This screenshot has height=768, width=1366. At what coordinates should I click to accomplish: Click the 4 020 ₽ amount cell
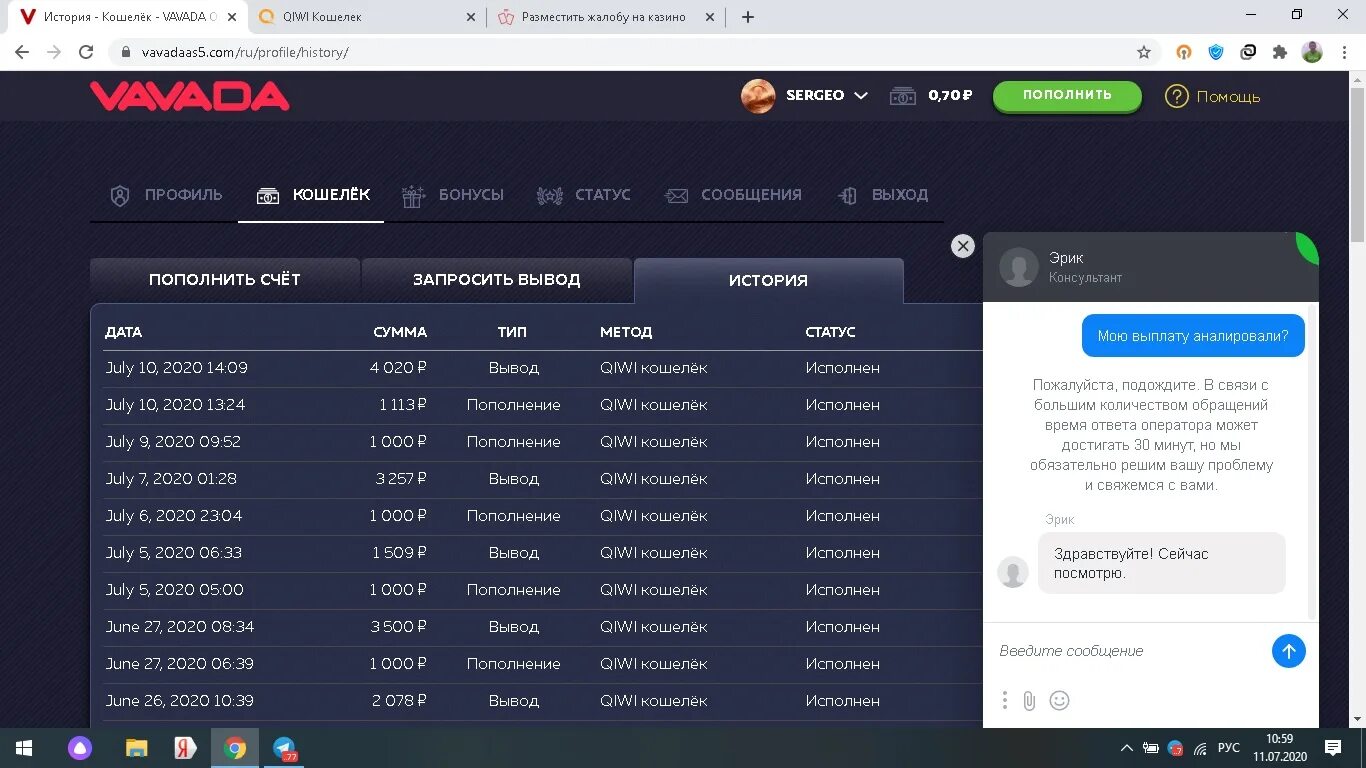point(398,368)
